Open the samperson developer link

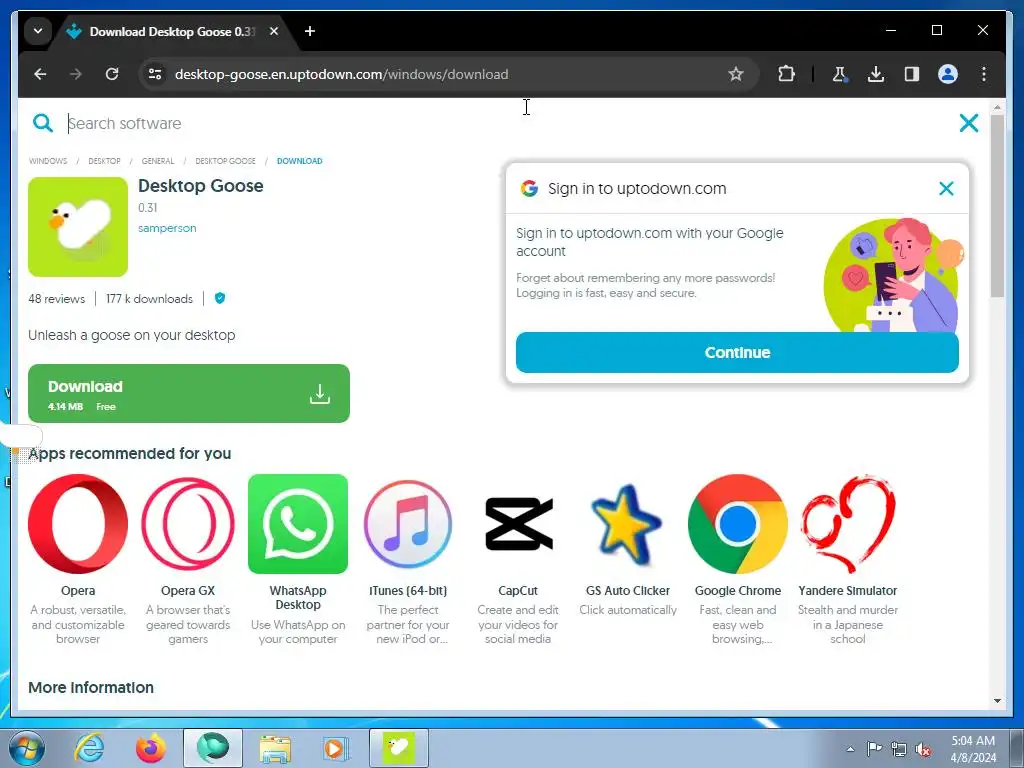[x=167, y=228]
